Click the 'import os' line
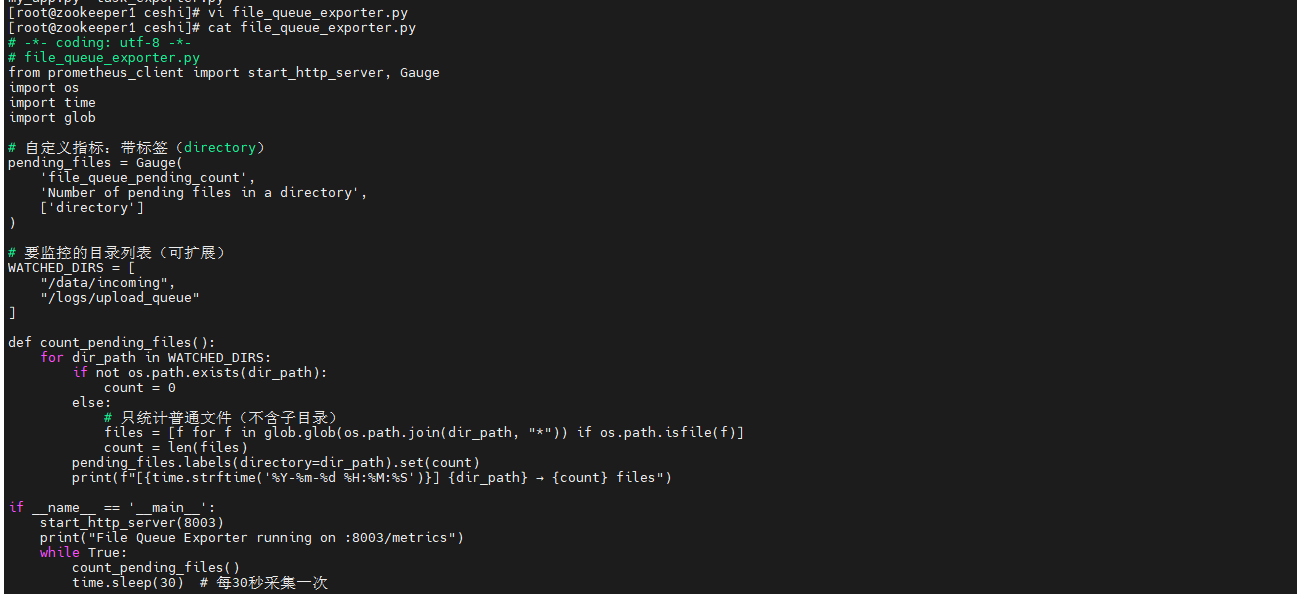Viewport: 1297px width, 594px height. coord(43,87)
